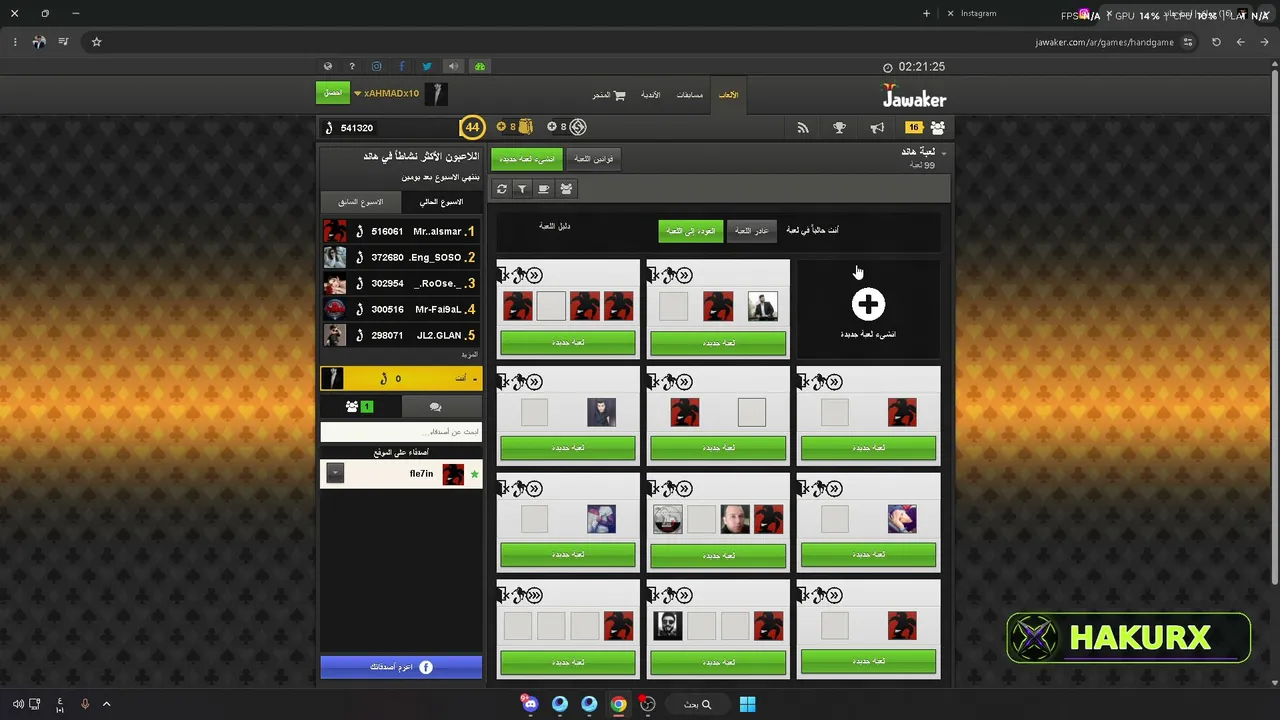Open the taskbar search box
Viewport: 1280px width, 720px height.
(697, 704)
